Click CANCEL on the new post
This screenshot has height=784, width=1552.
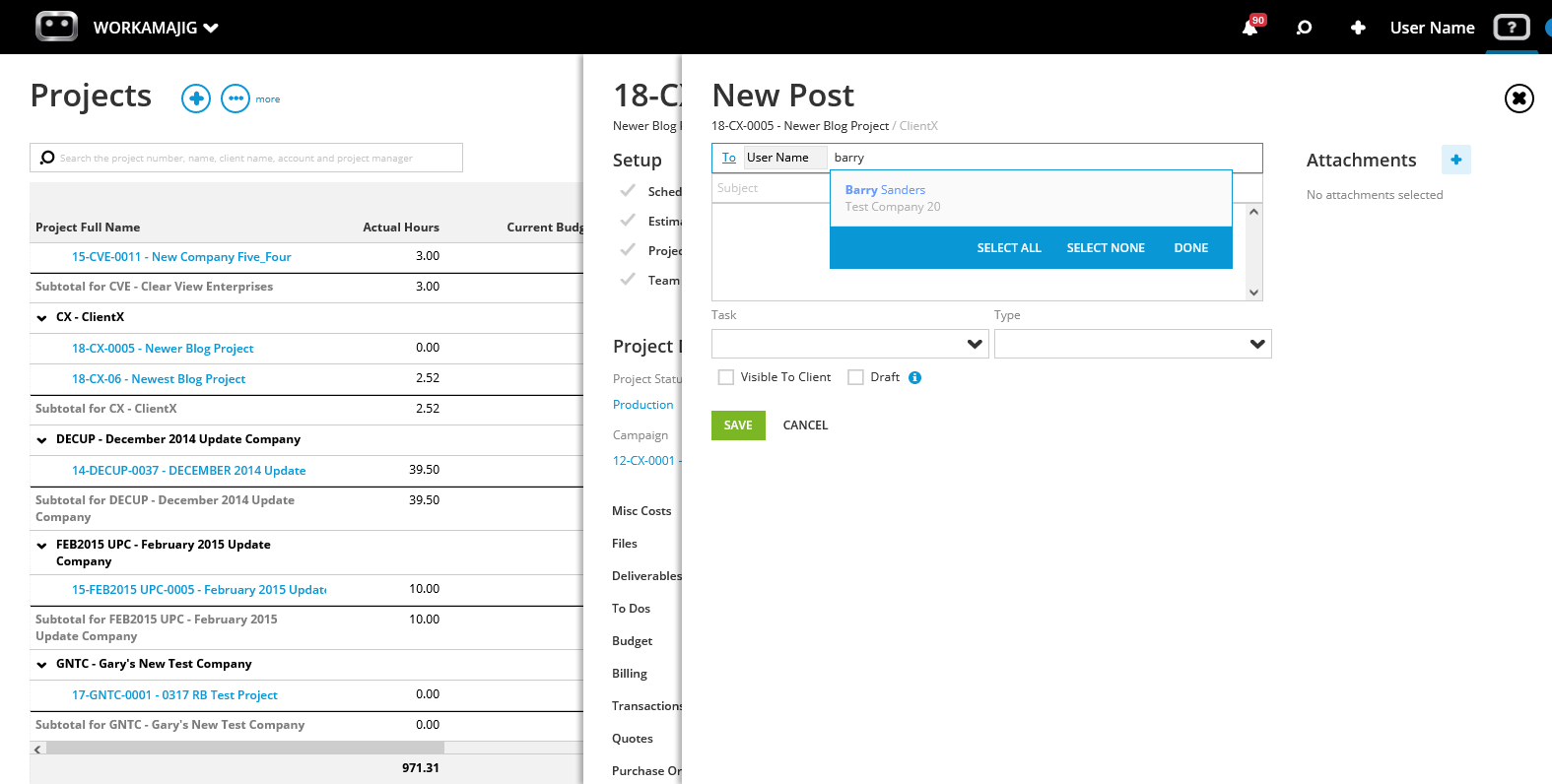click(x=805, y=425)
